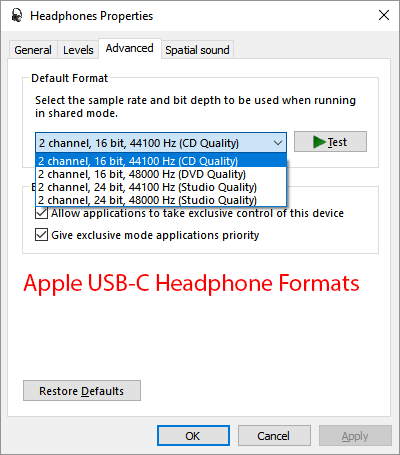
Task: Toggle Allow applications to take exclusive control
Action: pos(41,213)
